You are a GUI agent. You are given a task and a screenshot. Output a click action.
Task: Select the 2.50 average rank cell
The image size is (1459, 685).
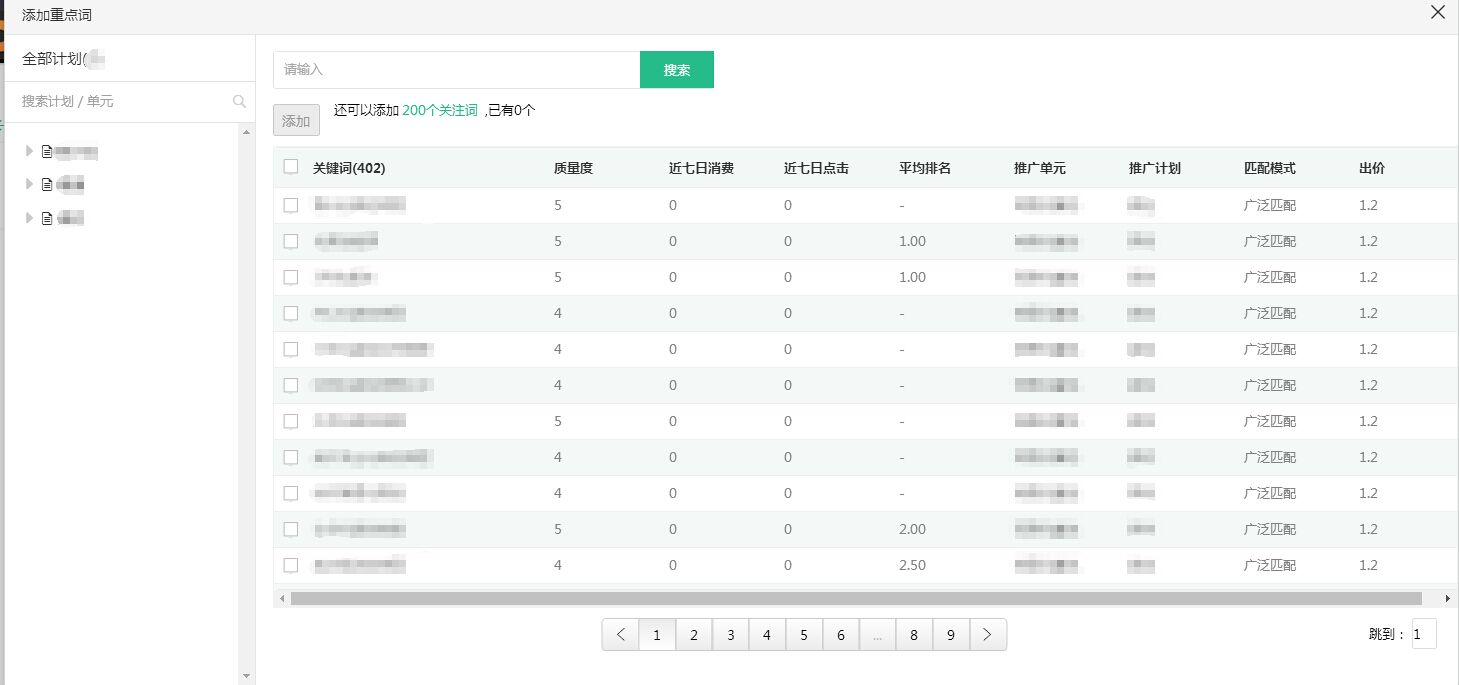click(x=912, y=565)
